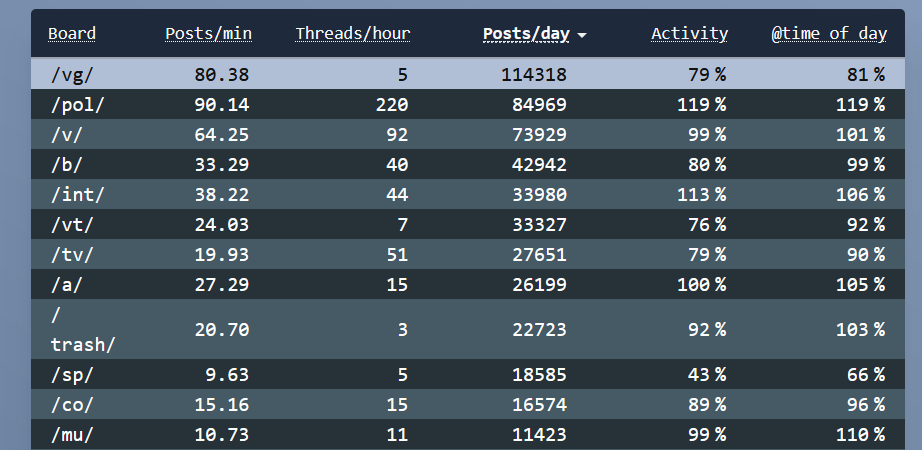This screenshot has width=922, height=450.
Task: Click 16574 posts/day value for /co/
Action: [539, 405]
